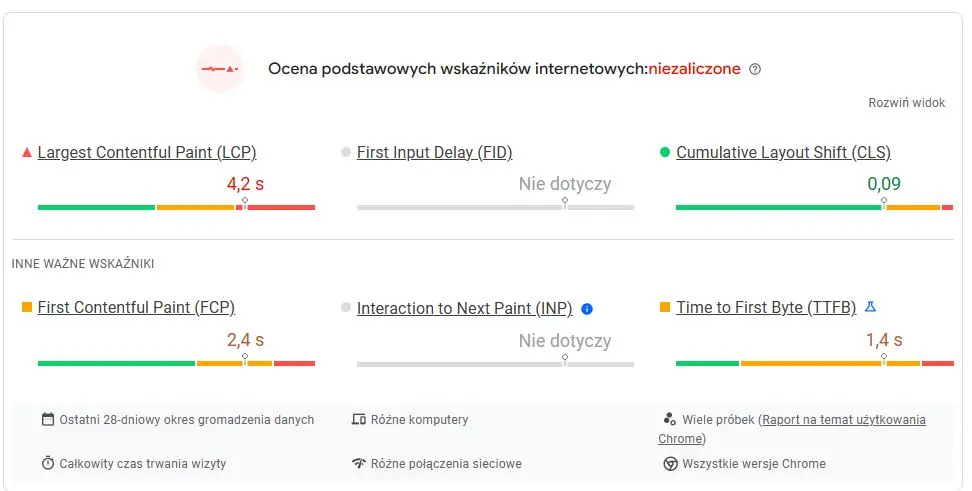Click the help icon beside niezaliczone
This screenshot has height=491, width=972.
pos(755,69)
